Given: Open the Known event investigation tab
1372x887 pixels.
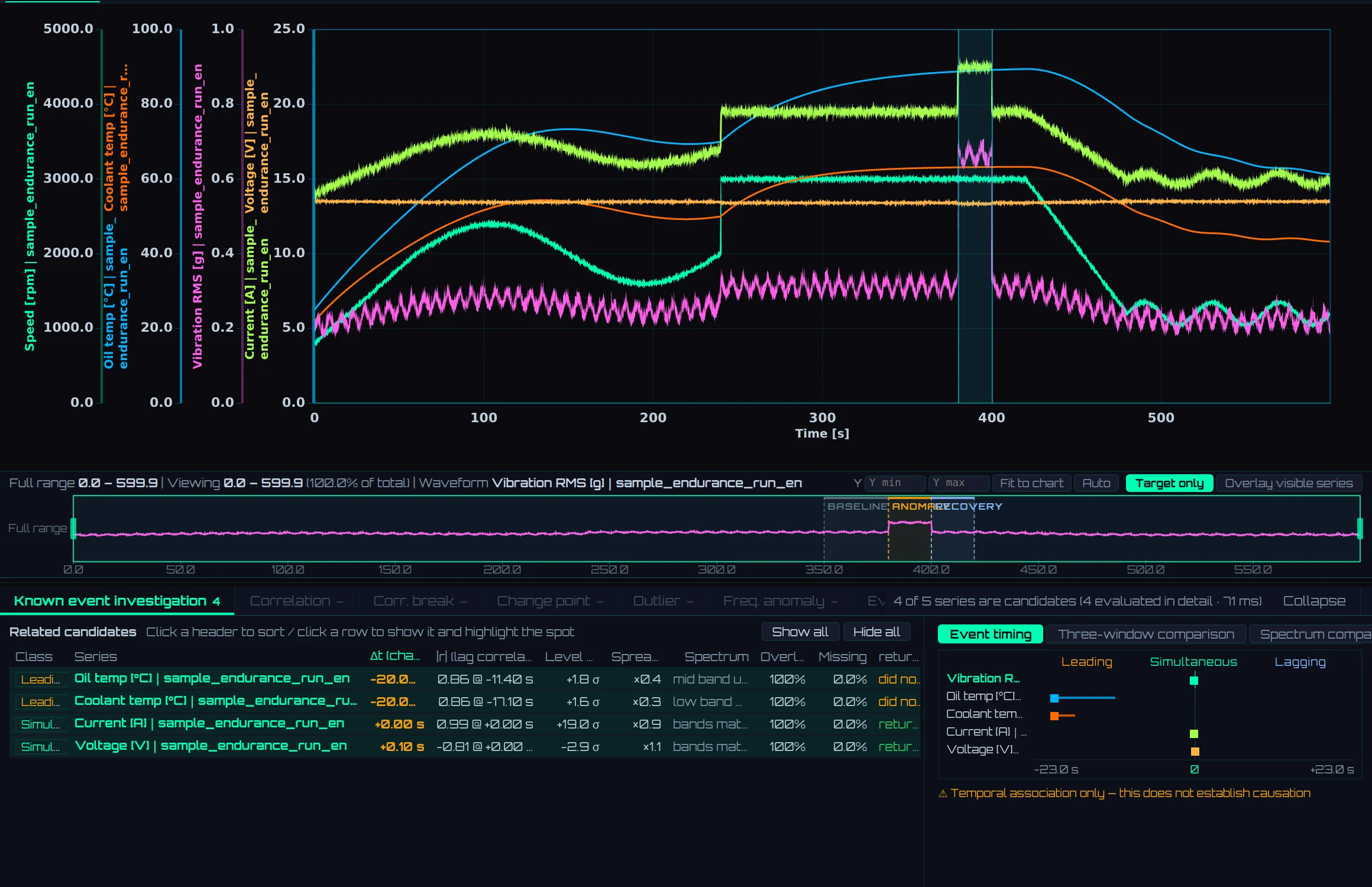Looking at the screenshot, I should pos(117,601).
